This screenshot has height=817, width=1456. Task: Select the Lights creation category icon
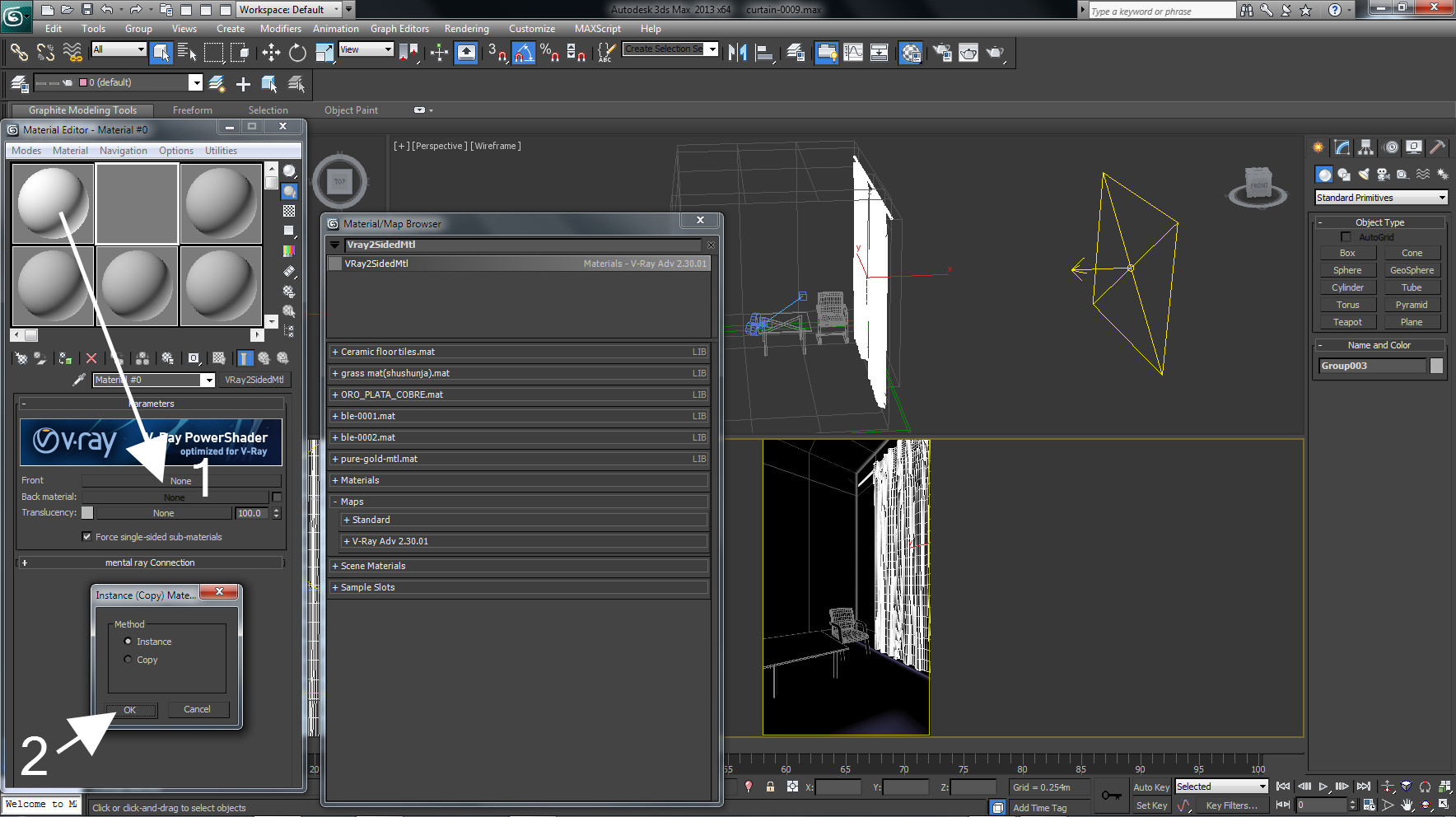pos(1364,175)
